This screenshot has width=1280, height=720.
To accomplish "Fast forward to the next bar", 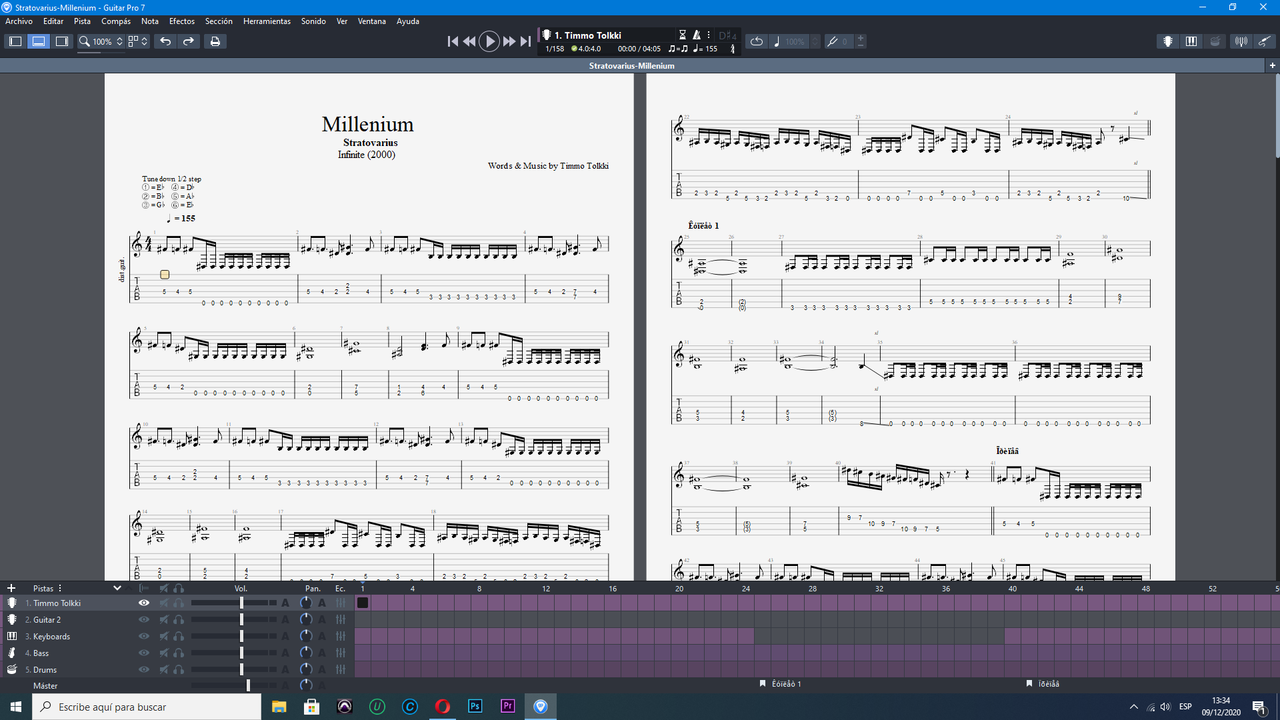I will coord(509,41).
